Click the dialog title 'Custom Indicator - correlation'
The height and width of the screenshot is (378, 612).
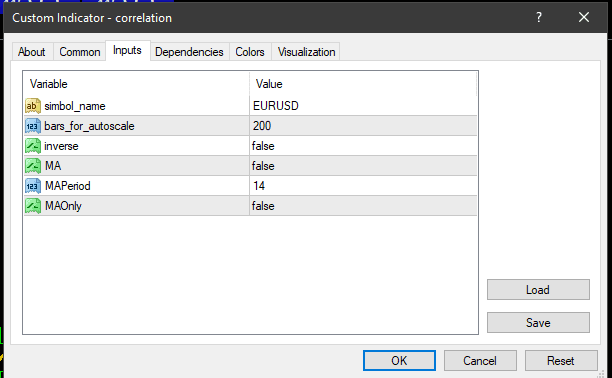92,18
